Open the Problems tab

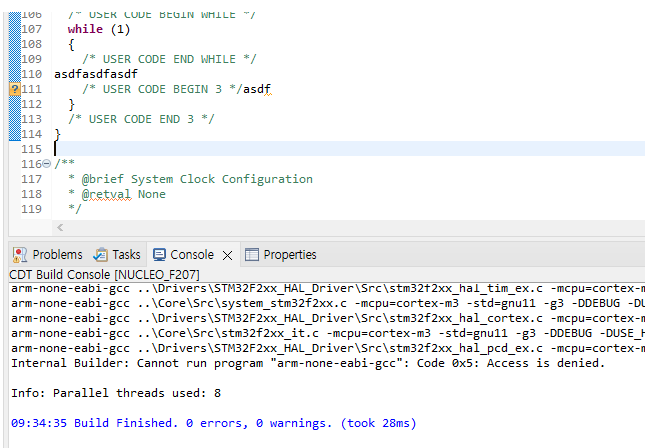(x=47, y=255)
